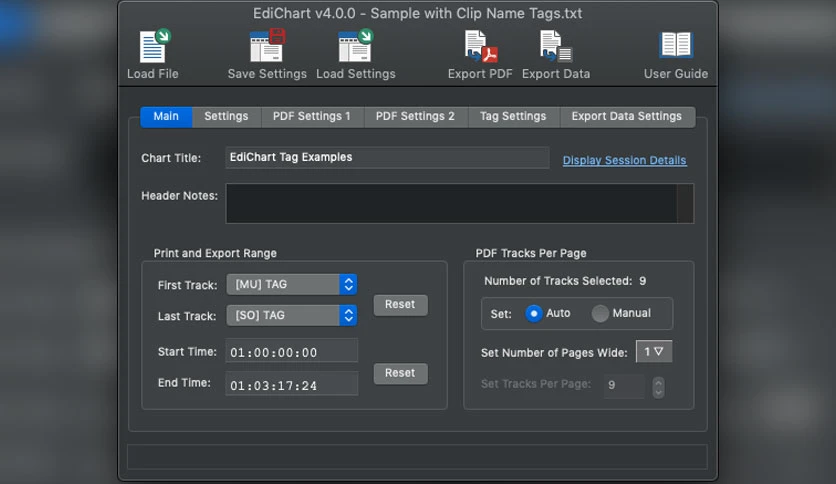Switch to the Main tab
Viewport: 836px width, 484px height.
point(166,116)
